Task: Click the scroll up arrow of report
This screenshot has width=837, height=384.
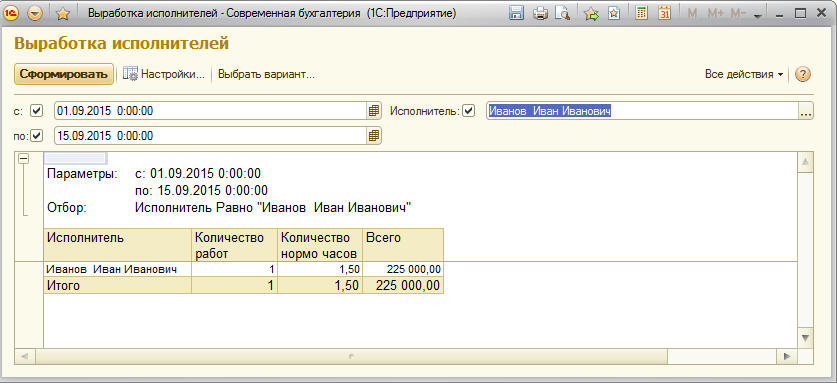Action: click(805, 161)
